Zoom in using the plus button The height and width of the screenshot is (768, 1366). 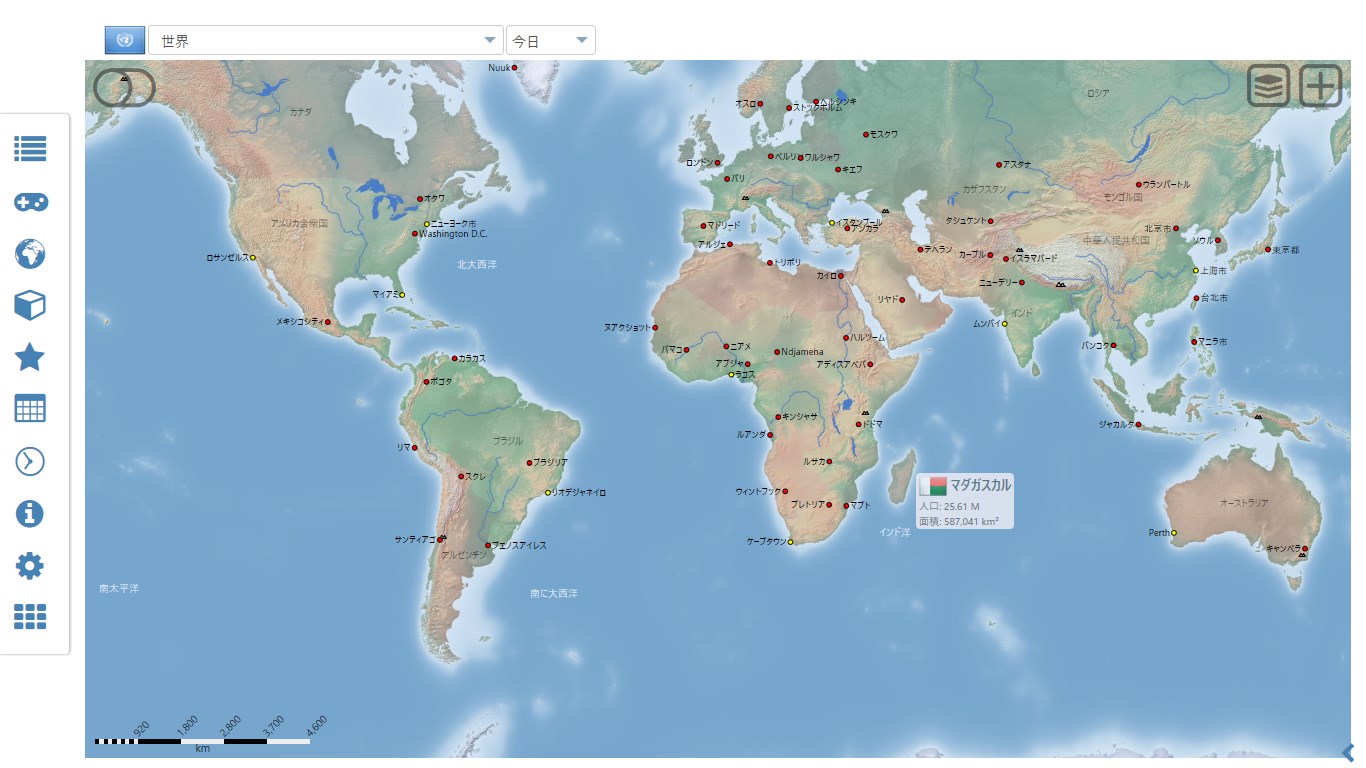coord(1320,86)
